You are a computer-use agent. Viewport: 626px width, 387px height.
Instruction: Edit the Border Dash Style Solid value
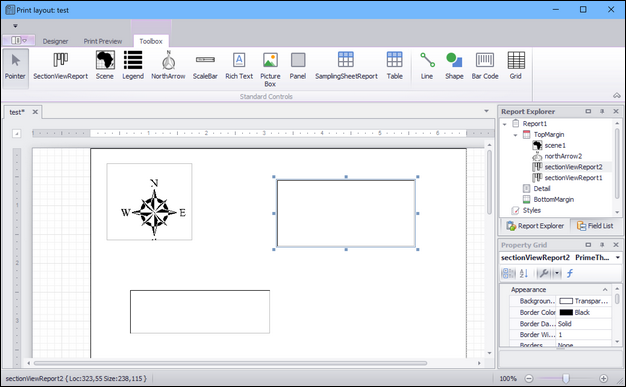[x=584, y=323]
